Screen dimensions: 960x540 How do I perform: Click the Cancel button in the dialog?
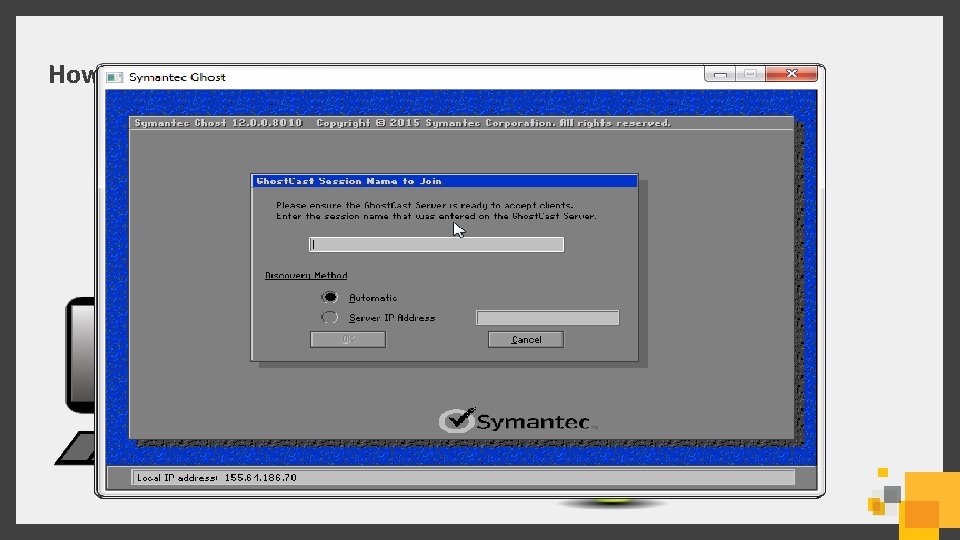pos(525,339)
